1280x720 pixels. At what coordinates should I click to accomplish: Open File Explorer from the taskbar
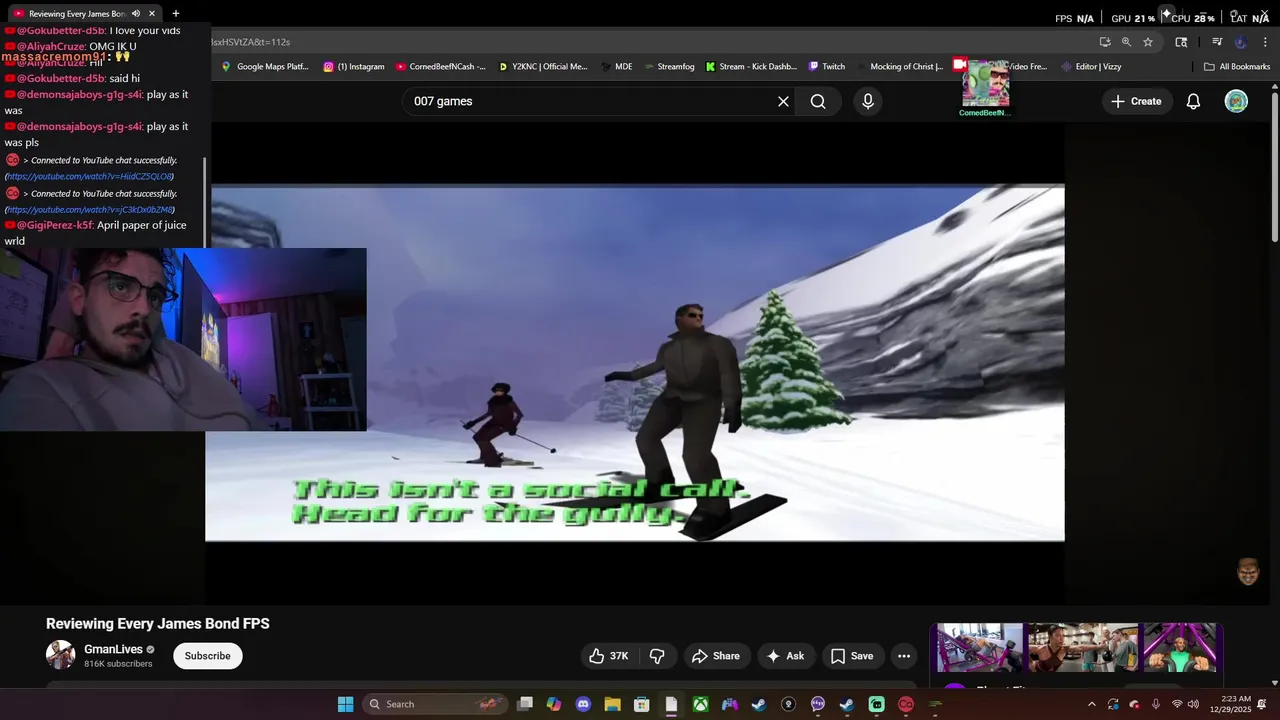[612, 704]
